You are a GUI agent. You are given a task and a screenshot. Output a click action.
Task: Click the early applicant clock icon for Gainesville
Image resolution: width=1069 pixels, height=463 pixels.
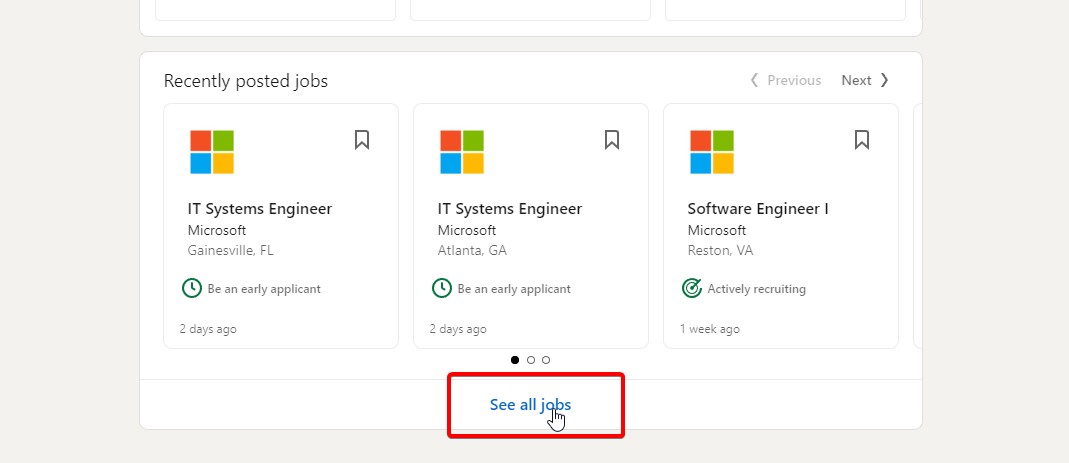[192, 289]
